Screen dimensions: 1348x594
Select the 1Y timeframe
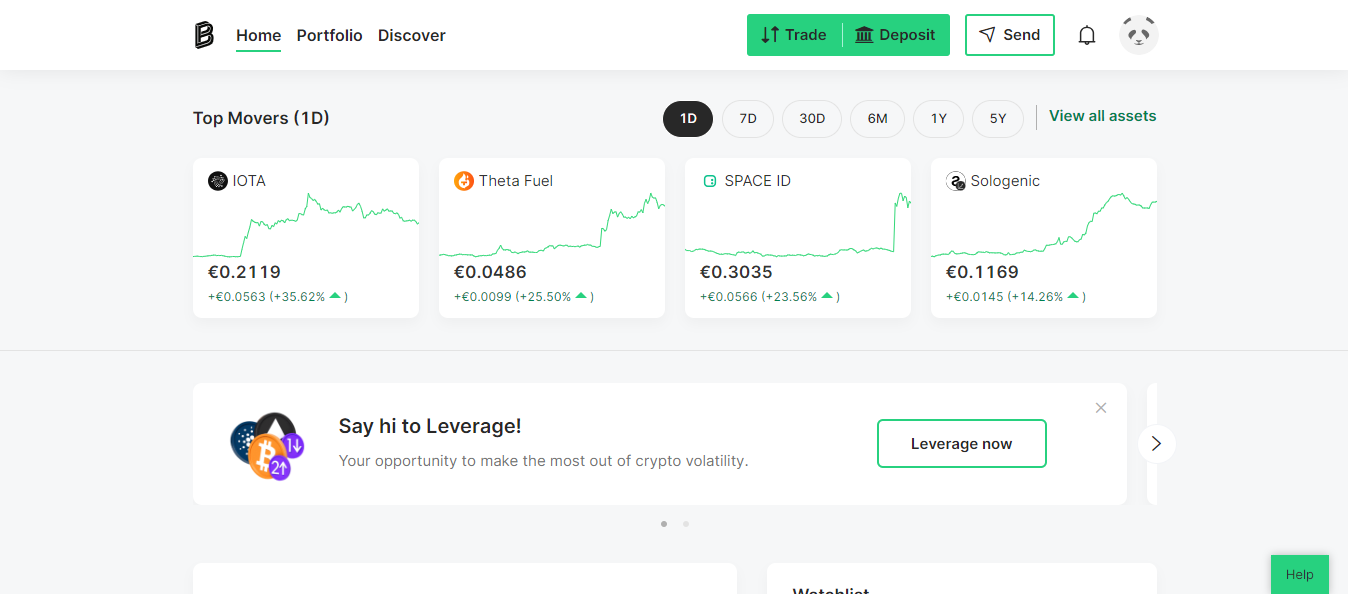click(939, 119)
